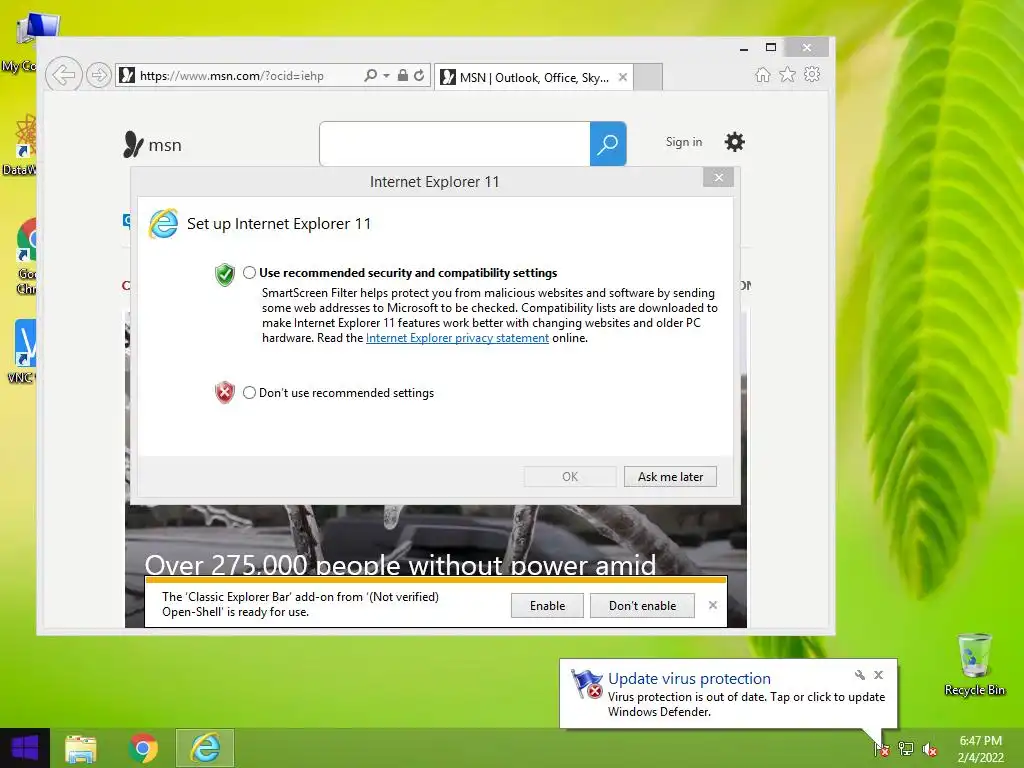
Task: Close the Internet Explorer 11 setup dialog
Action: click(718, 178)
